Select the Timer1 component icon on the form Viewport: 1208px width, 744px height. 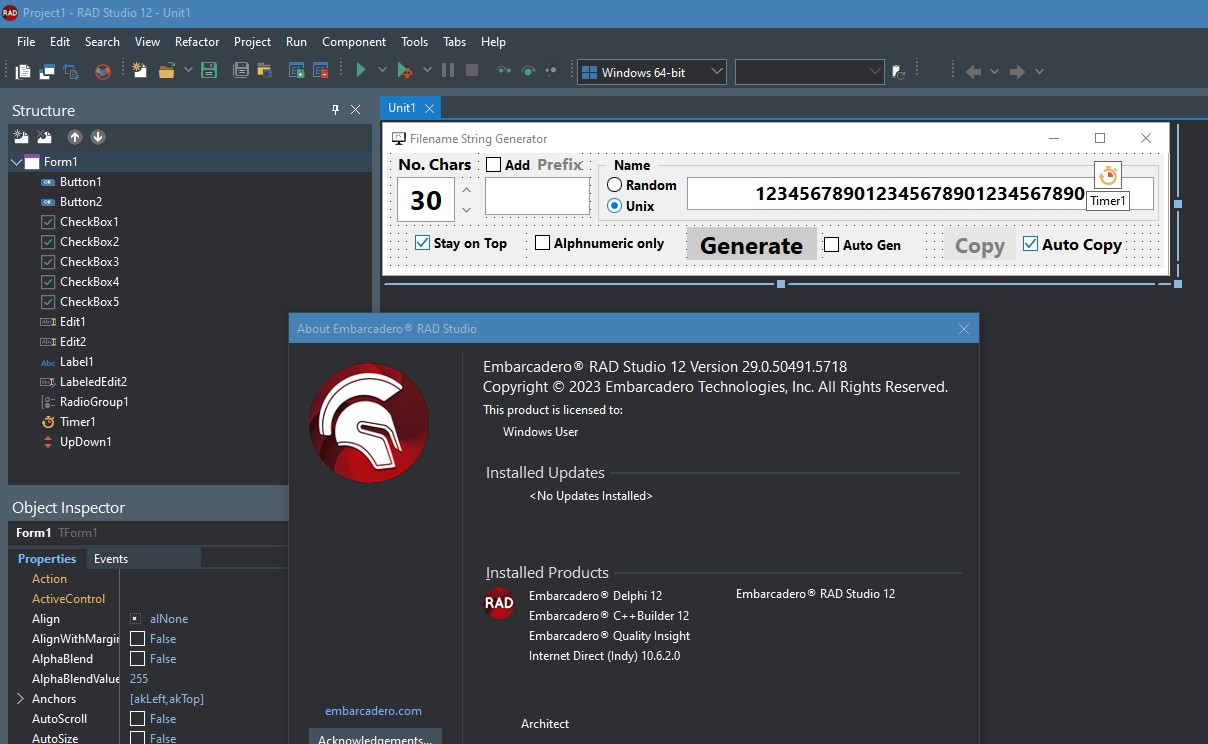pyautogui.click(x=1108, y=175)
